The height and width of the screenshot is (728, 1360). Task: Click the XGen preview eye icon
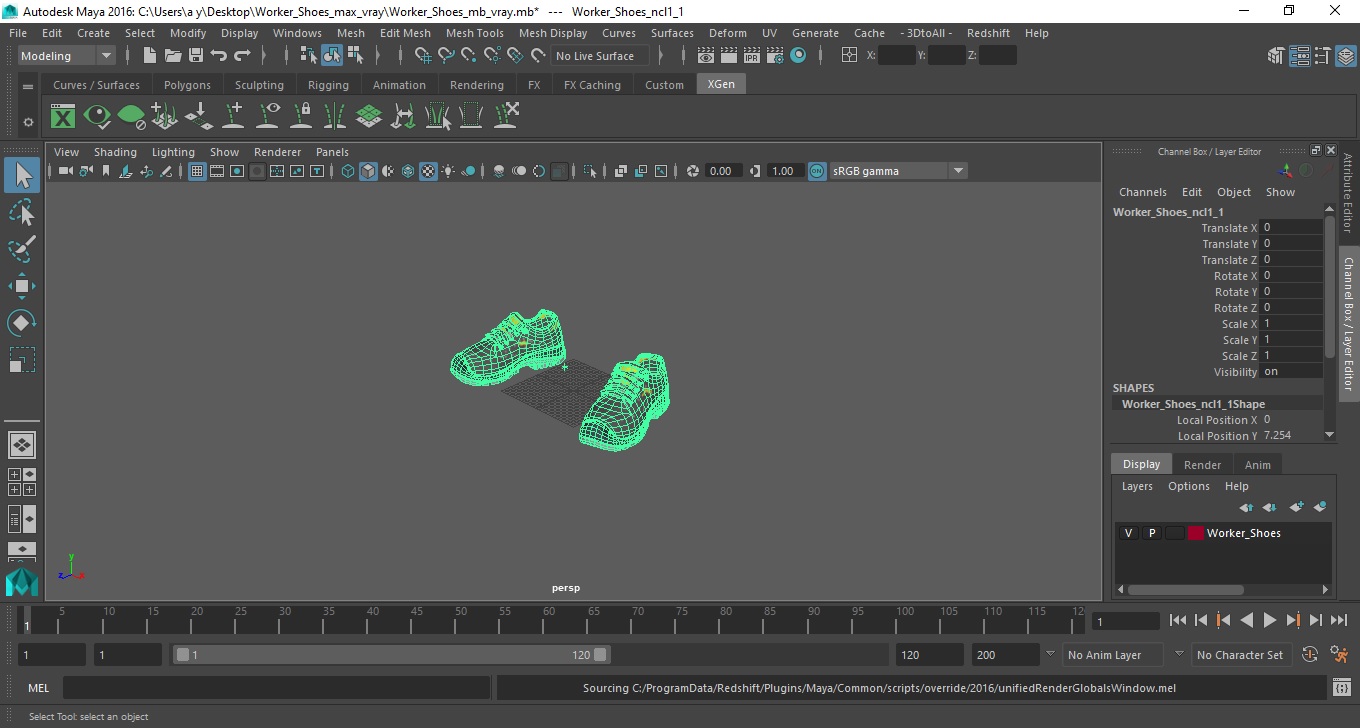(97, 116)
